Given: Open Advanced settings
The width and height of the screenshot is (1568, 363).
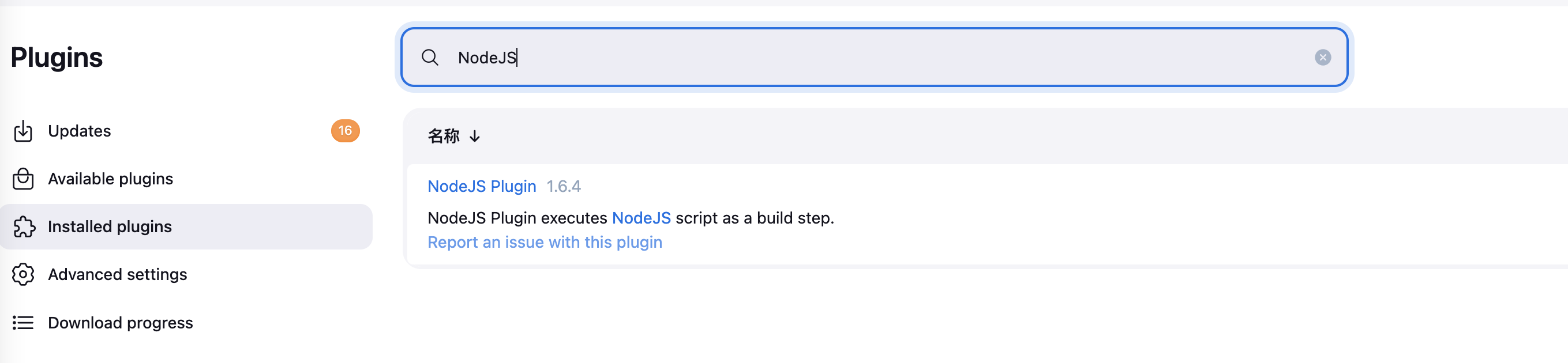Looking at the screenshot, I should [x=118, y=275].
